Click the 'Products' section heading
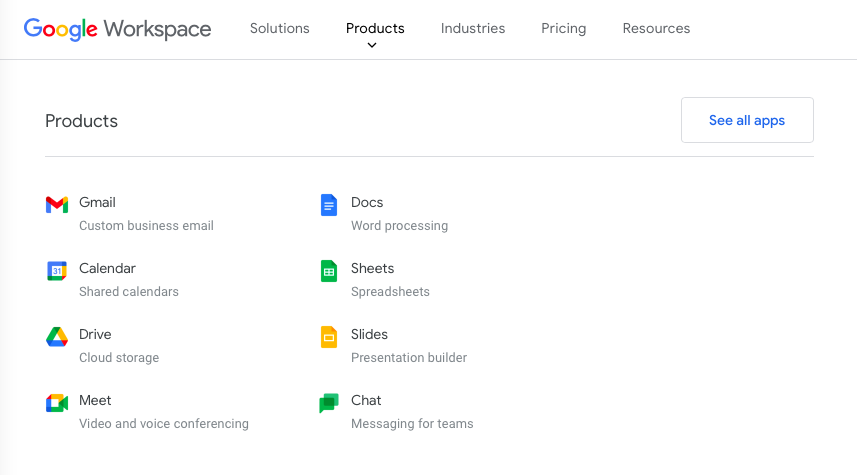 click(x=81, y=121)
